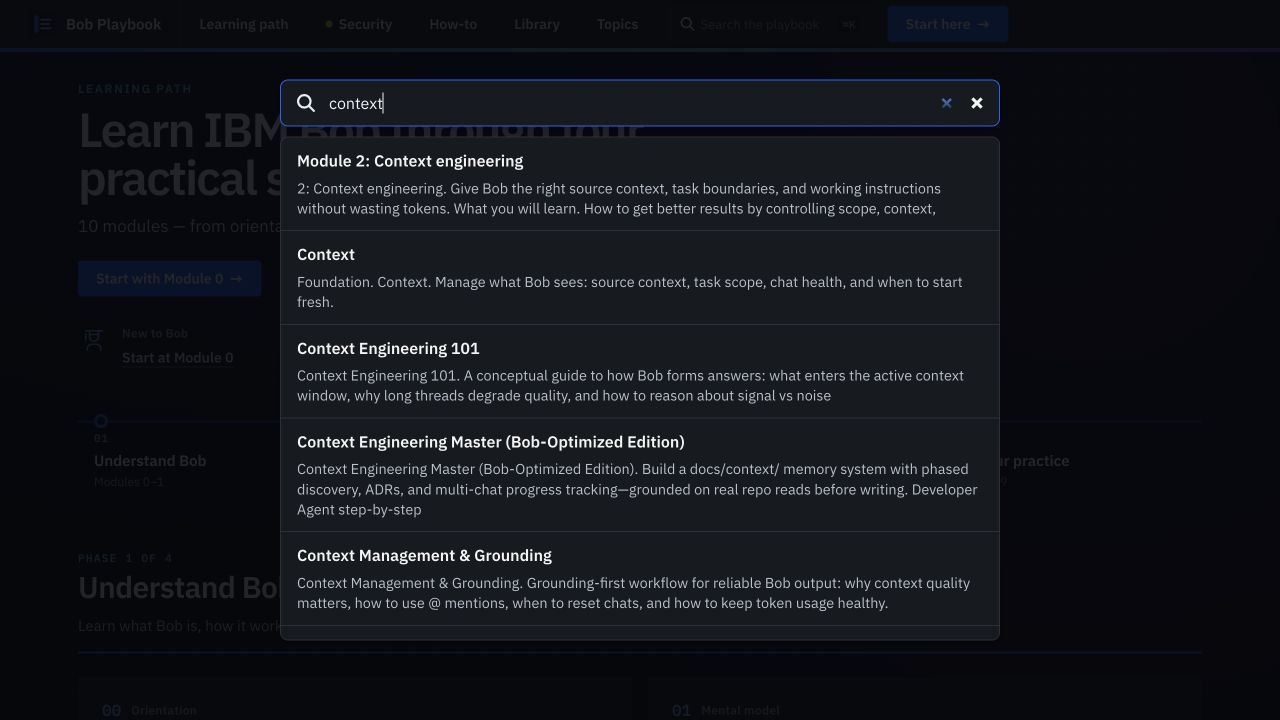Screen dimensions: 1280x720
Task: Navigate to the Library nav item
Action: (537, 24)
